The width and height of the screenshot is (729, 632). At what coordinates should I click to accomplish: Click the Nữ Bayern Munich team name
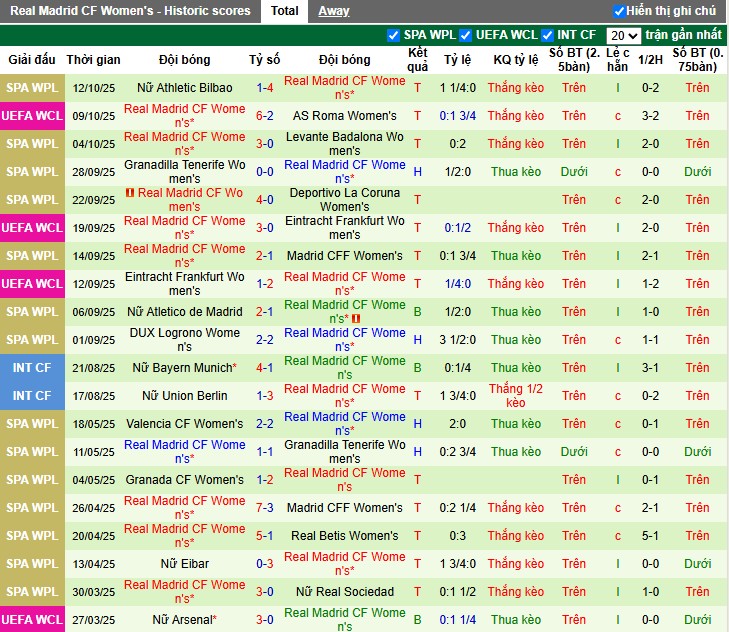pos(184,368)
